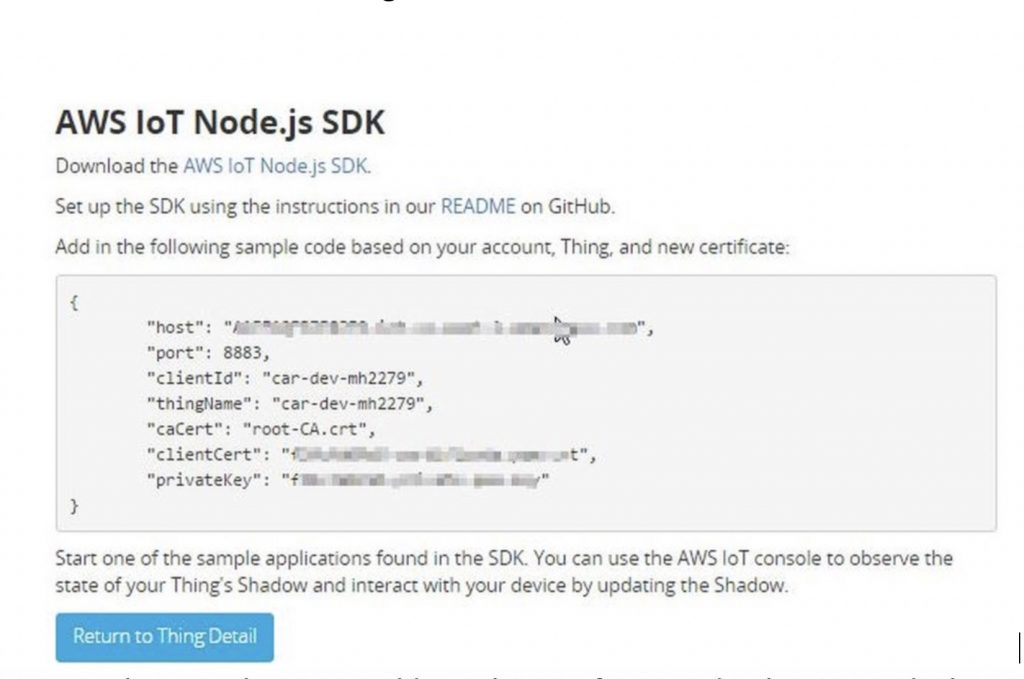Screen dimensions: 1024x679
Task: Click the blurred clientCert value
Action: pos(434,455)
